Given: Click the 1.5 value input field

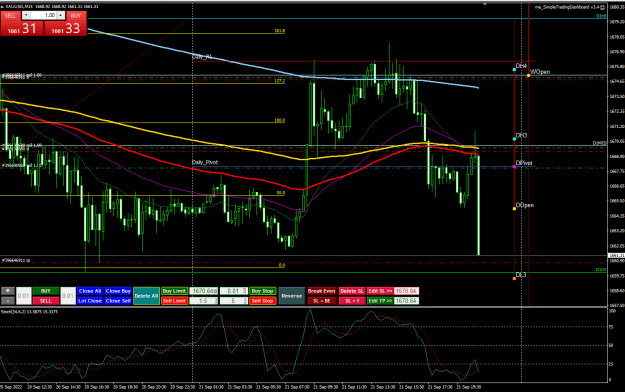Looking at the screenshot, I should pos(204,301).
